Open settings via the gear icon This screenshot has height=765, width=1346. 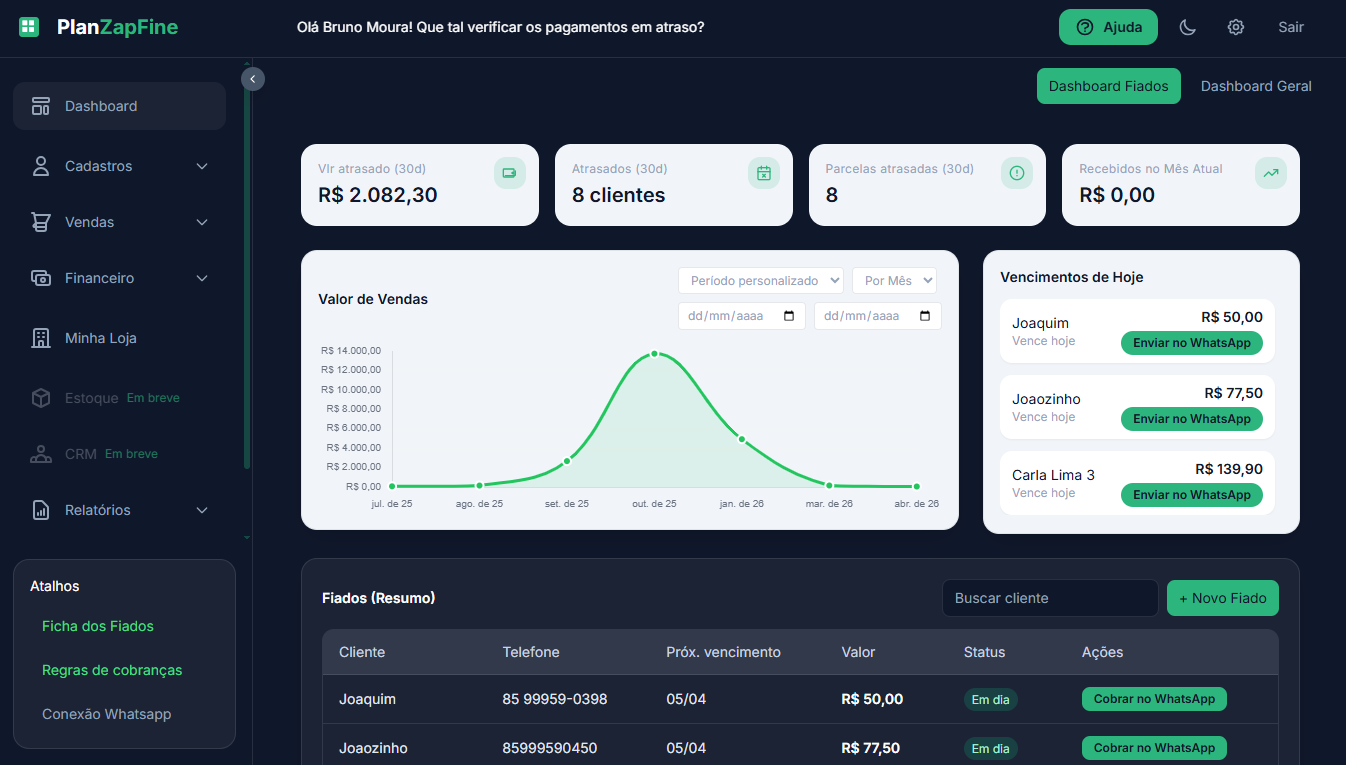pos(1236,27)
